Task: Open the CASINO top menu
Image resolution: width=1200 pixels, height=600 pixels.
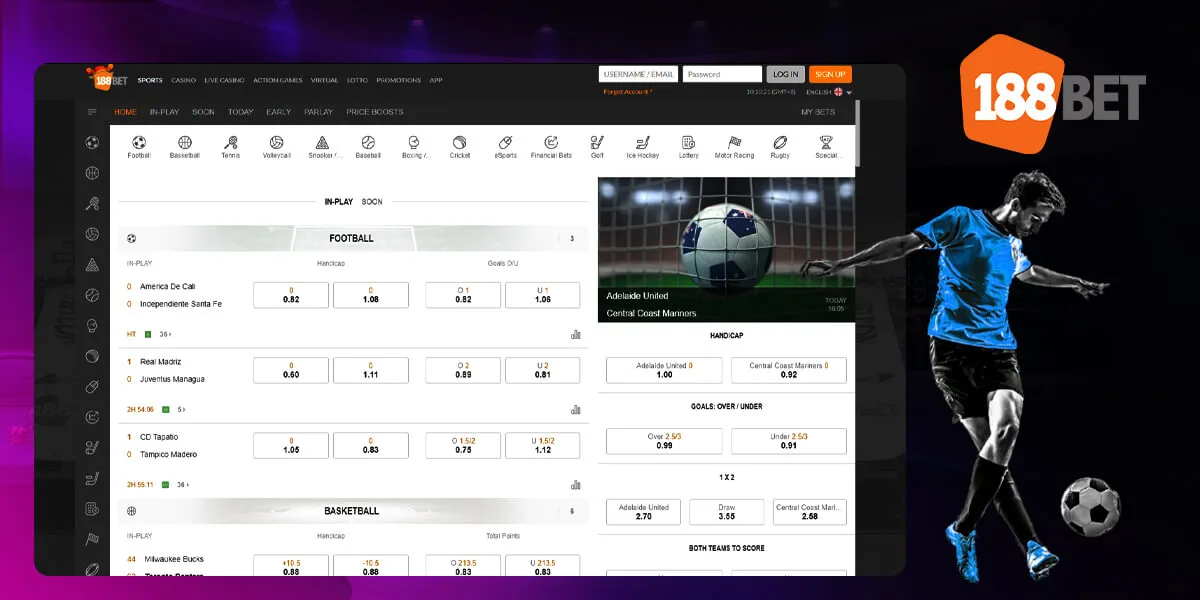Action: coord(183,80)
